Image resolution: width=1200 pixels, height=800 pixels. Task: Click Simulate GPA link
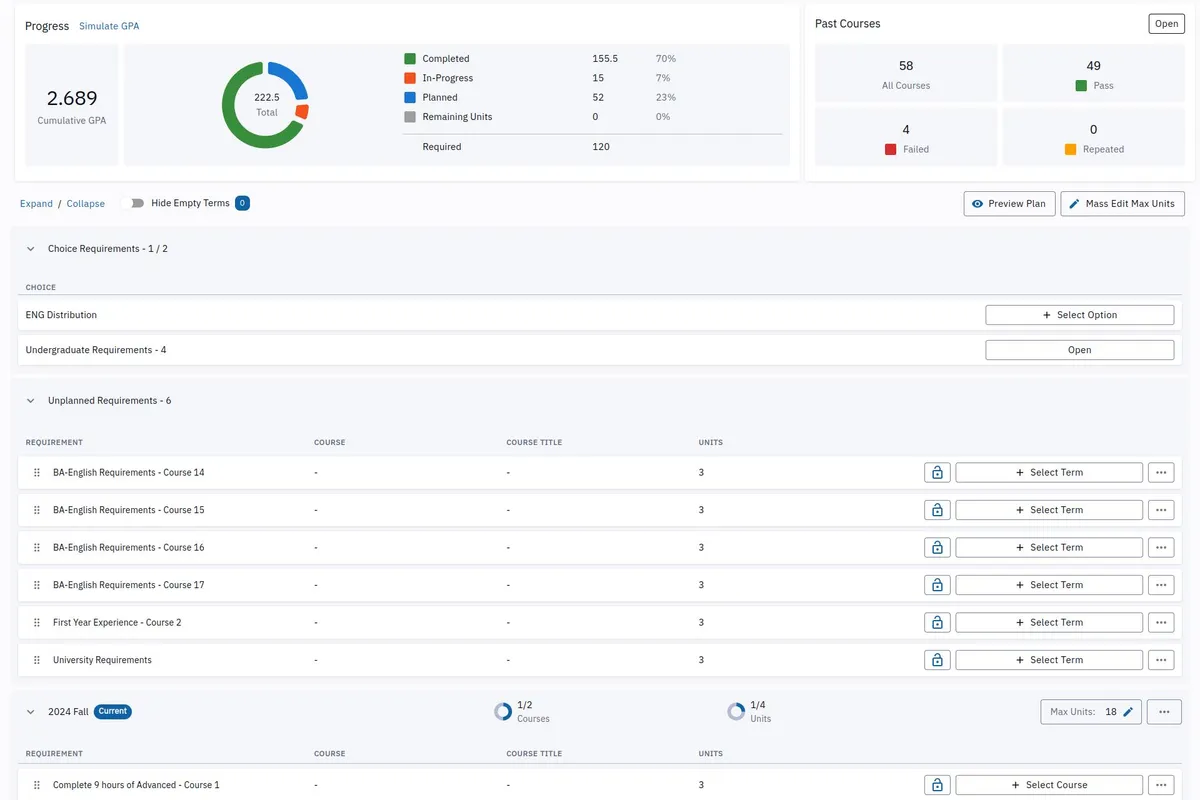(x=109, y=26)
